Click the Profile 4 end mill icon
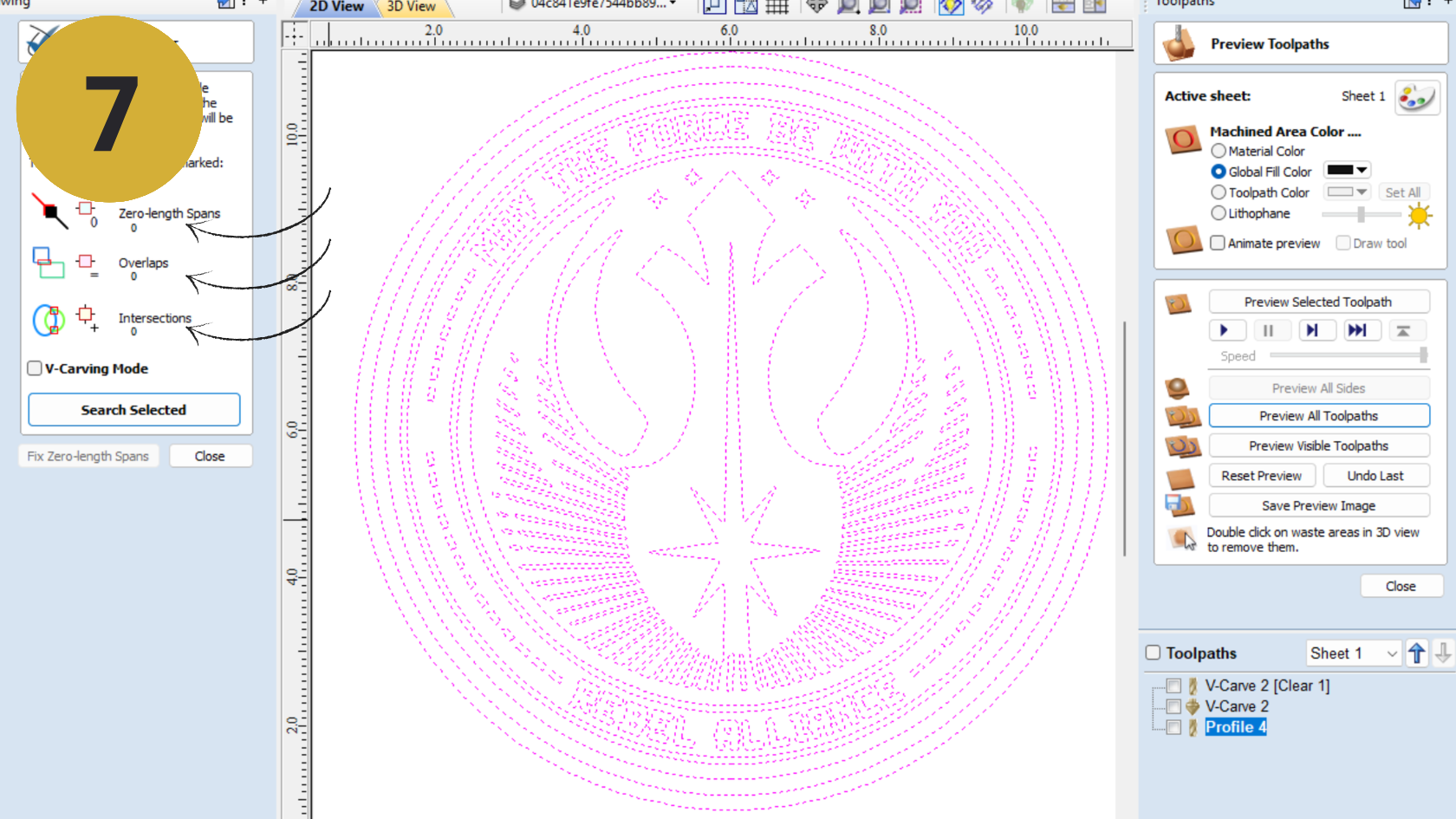 pyautogui.click(x=1193, y=727)
